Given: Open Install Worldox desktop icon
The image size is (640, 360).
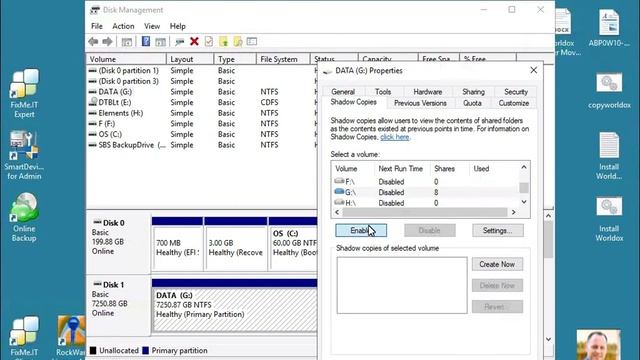Looking at the screenshot, I should click(609, 219).
